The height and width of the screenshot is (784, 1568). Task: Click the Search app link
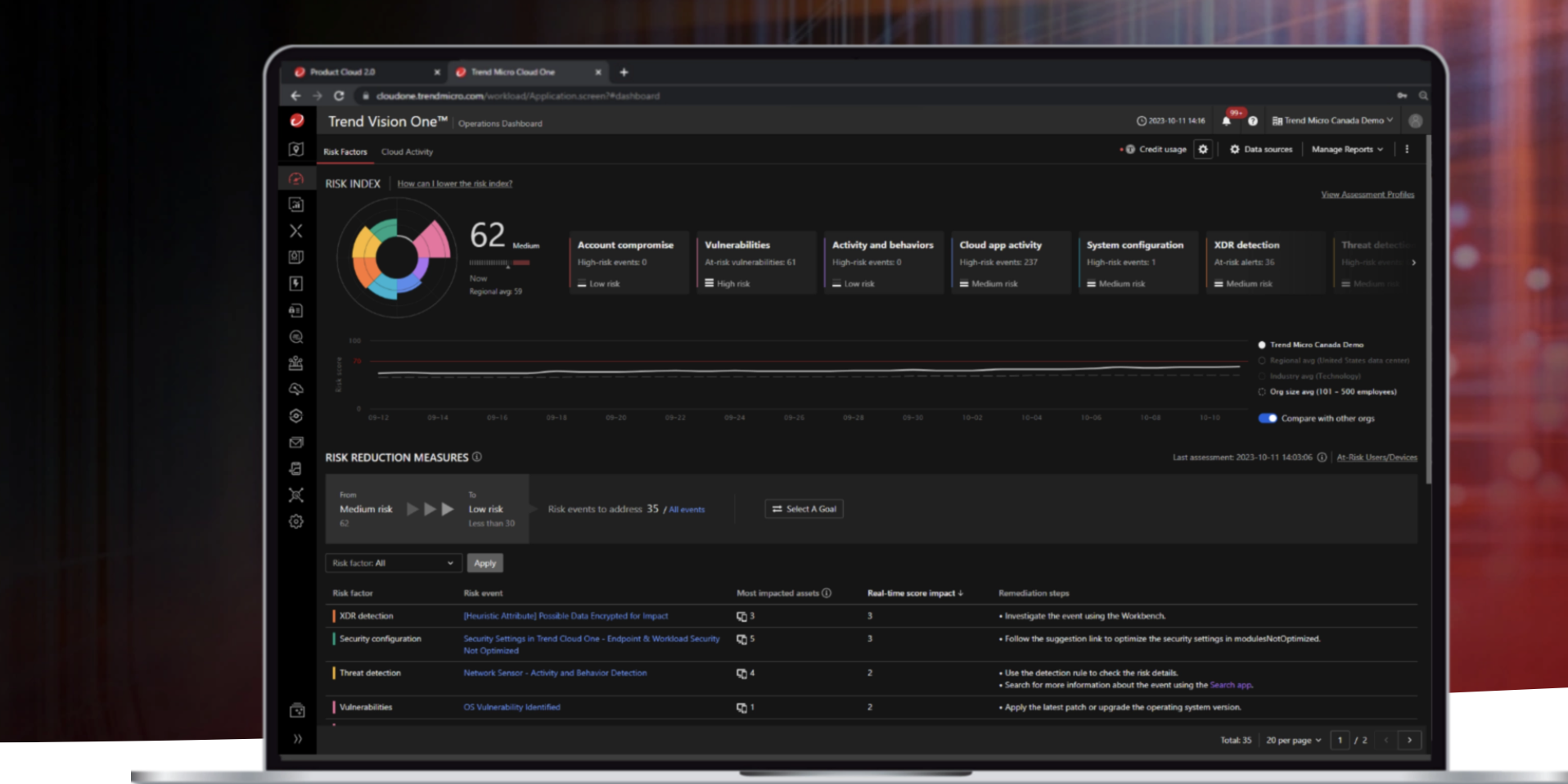click(x=1231, y=685)
